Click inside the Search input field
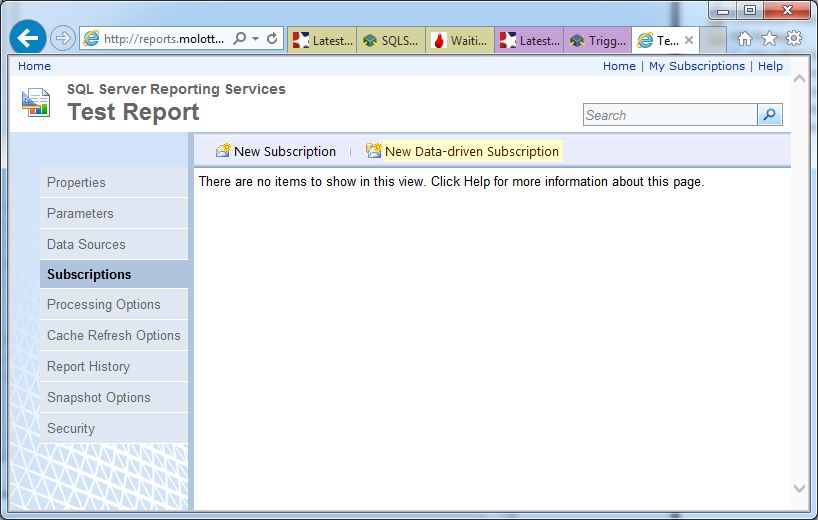The height and width of the screenshot is (520, 818). coord(670,115)
